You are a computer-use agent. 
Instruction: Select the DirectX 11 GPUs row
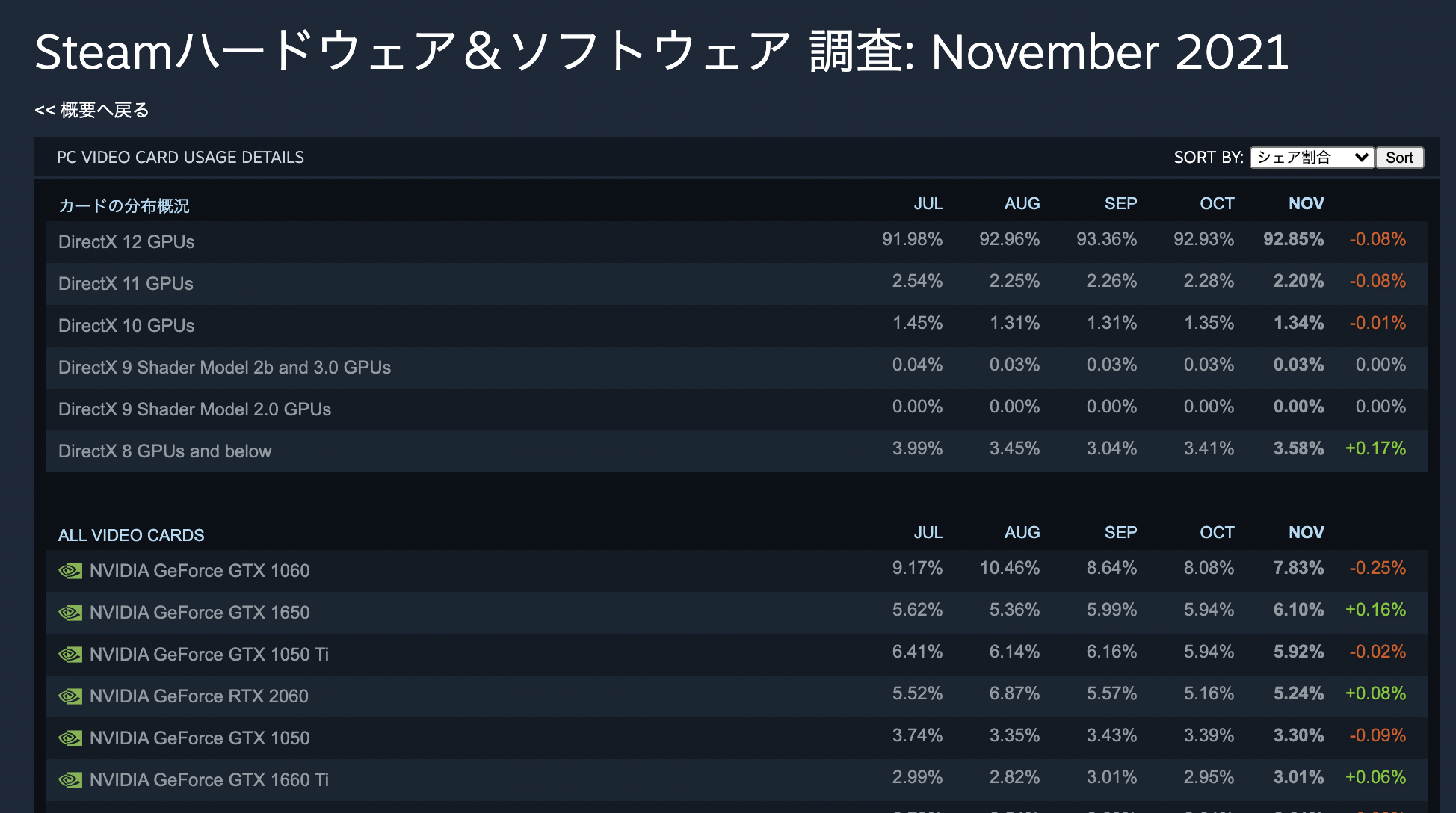[x=126, y=284]
